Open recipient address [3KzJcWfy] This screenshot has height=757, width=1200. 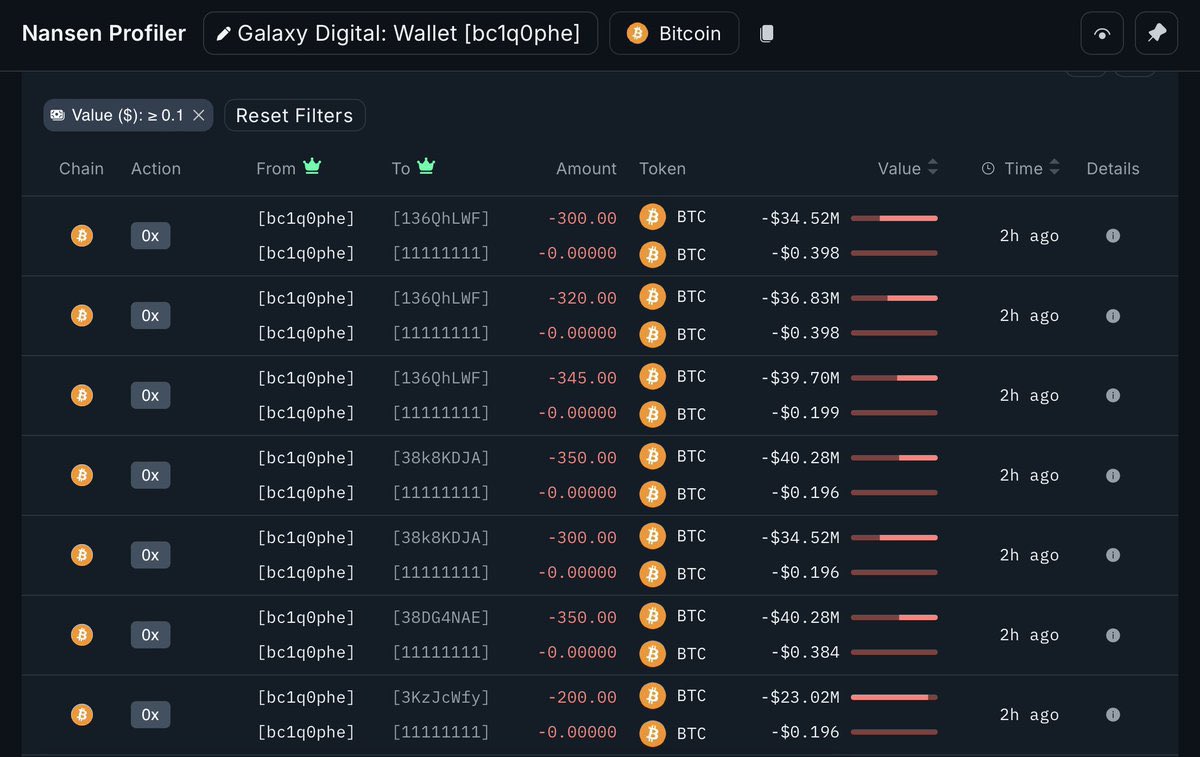[441, 697]
